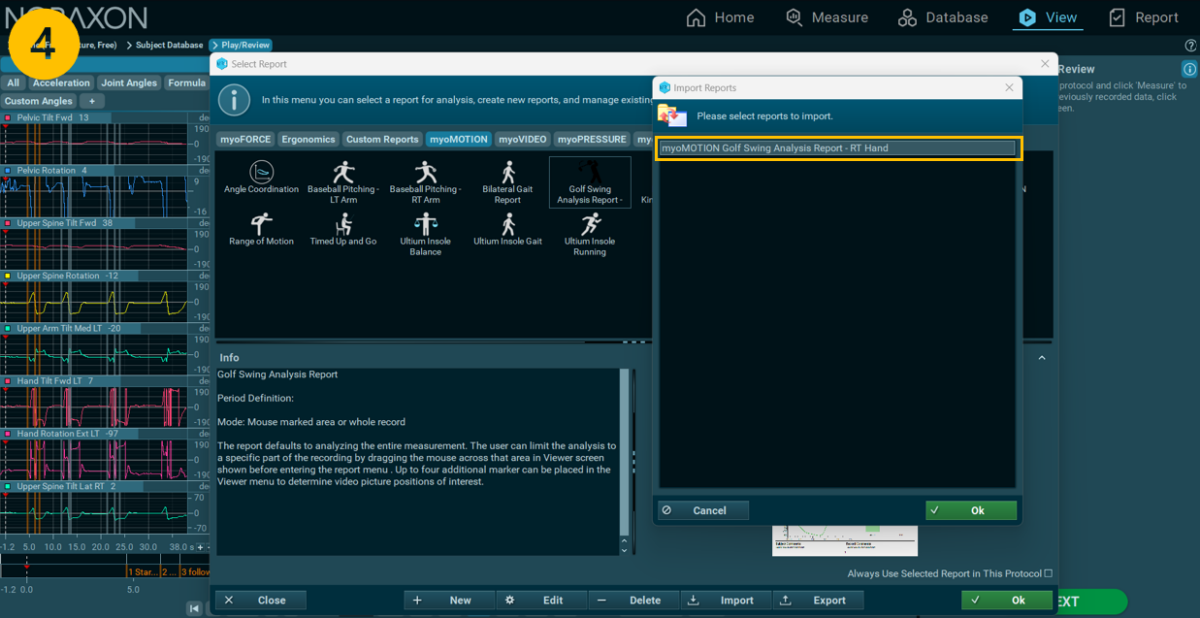Filter signals by Formula
This screenshot has height=618, width=1200.
click(186, 83)
